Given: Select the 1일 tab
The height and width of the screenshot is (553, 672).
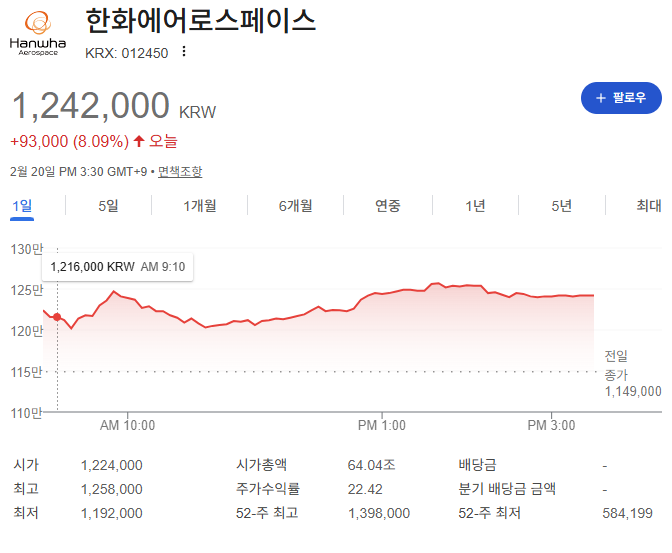Looking at the screenshot, I should click(22, 206).
